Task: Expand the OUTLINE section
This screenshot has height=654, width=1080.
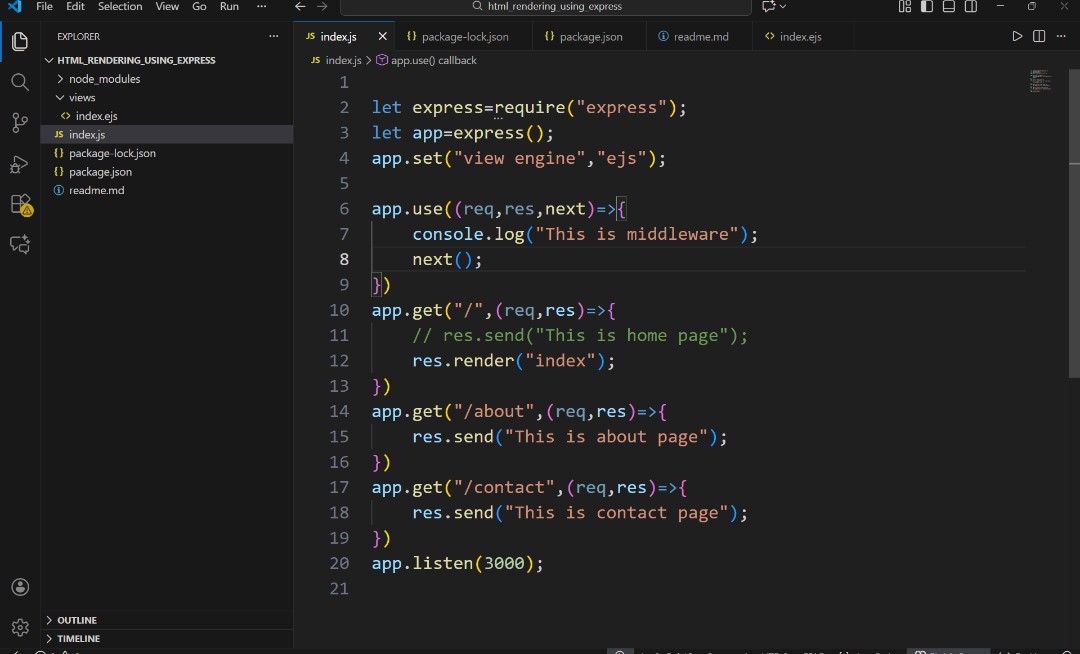Action: coord(49,620)
